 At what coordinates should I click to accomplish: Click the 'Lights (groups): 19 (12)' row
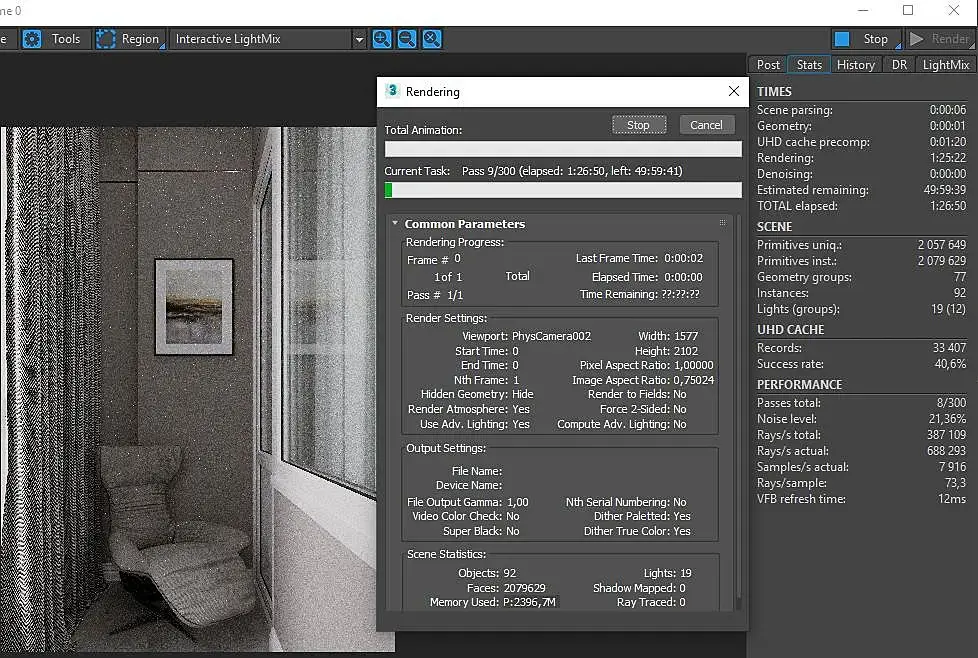coord(861,309)
